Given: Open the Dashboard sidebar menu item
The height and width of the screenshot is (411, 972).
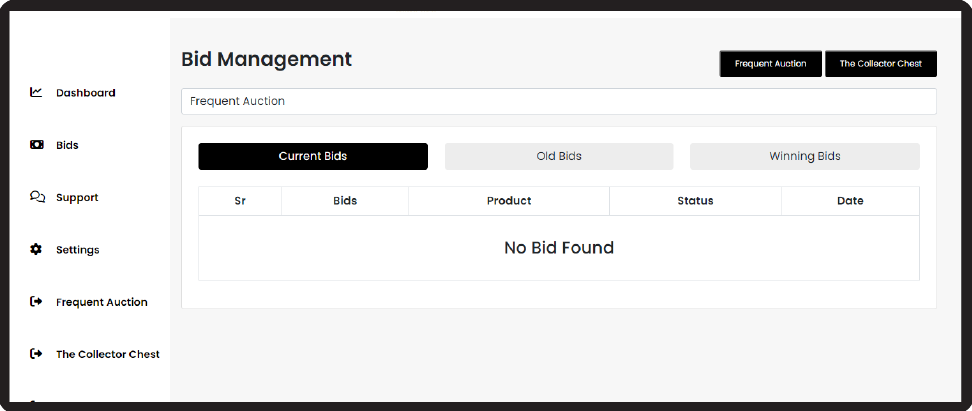Looking at the screenshot, I should coord(85,93).
